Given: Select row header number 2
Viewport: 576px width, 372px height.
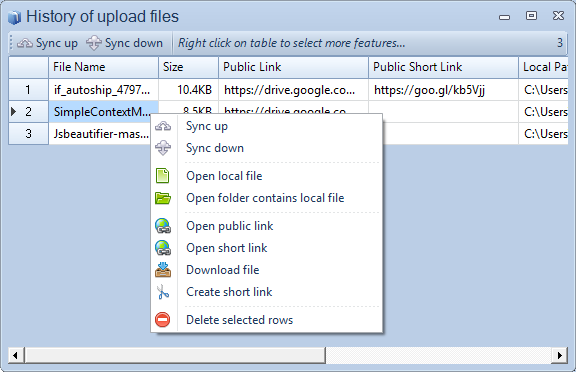Looking at the screenshot, I should [x=28, y=112].
